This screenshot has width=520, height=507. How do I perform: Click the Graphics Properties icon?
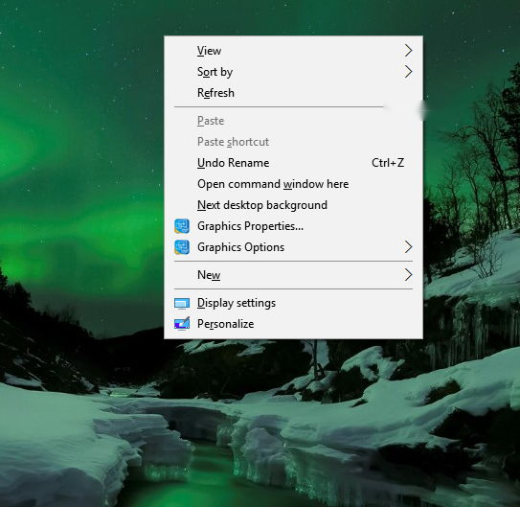click(x=182, y=226)
